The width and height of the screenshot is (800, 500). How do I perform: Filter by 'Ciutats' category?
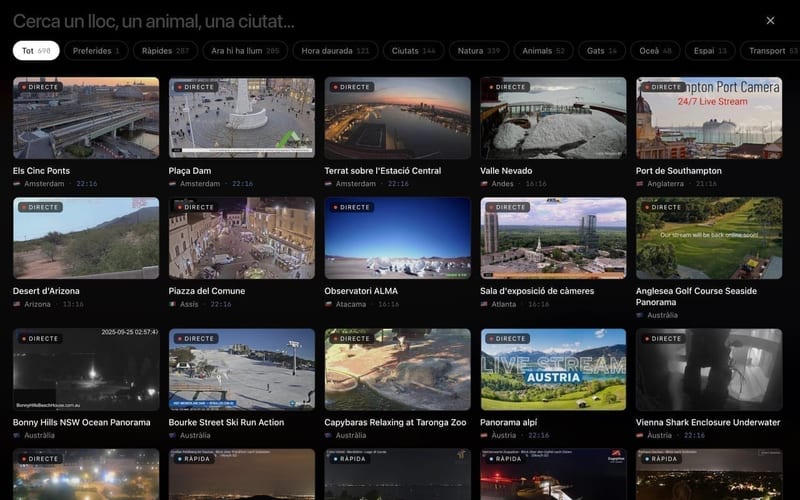click(x=413, y=51)
